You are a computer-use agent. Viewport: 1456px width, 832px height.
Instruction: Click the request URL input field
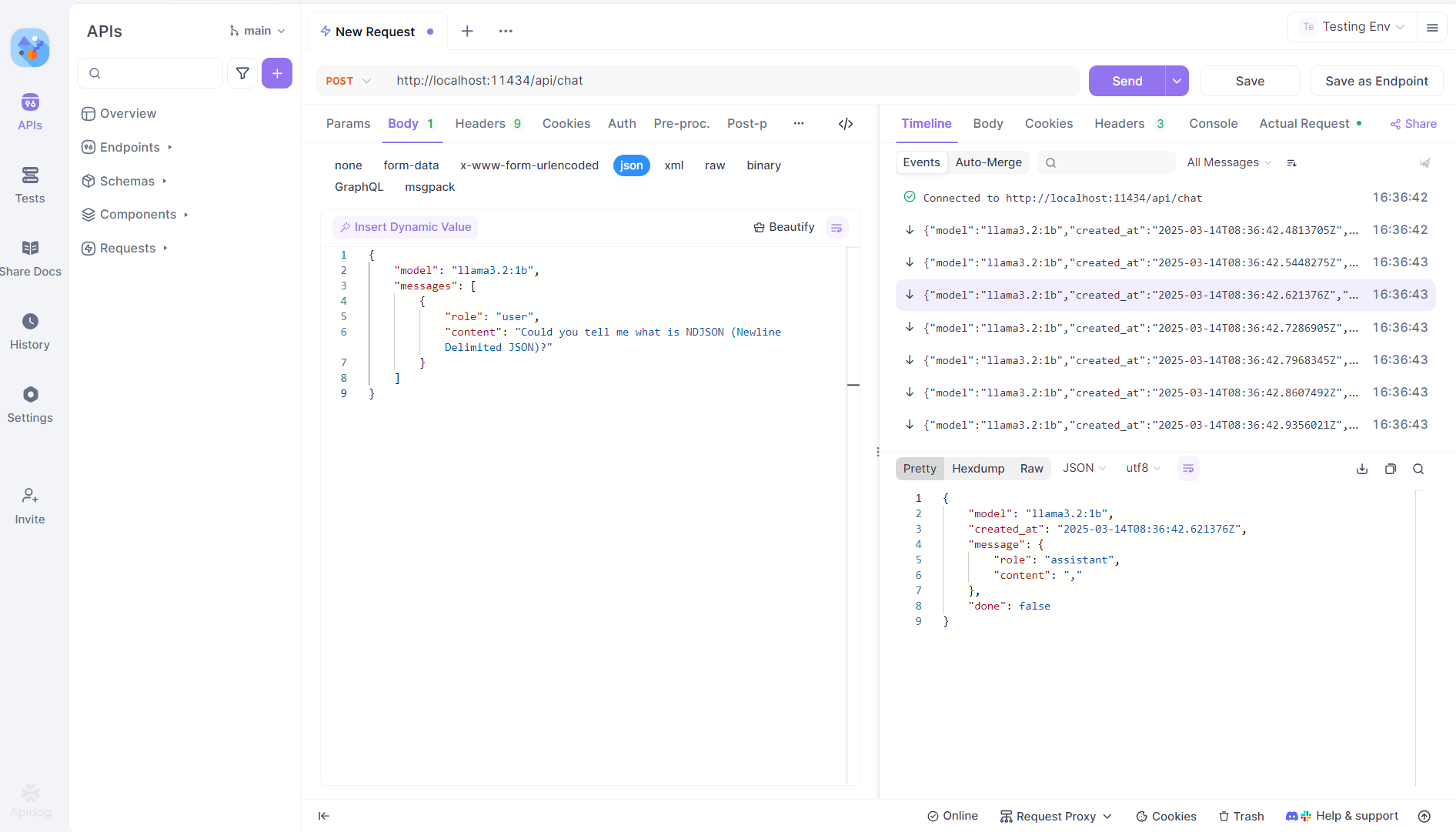tap(731, 81)
